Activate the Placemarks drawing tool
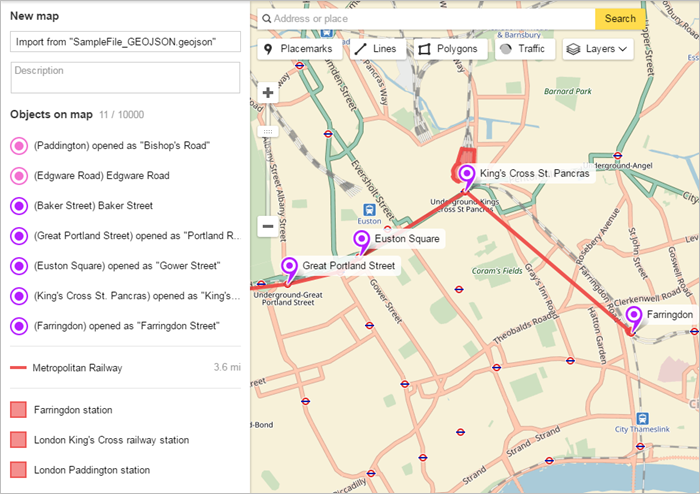700x494 pixels. pos(300,48)
